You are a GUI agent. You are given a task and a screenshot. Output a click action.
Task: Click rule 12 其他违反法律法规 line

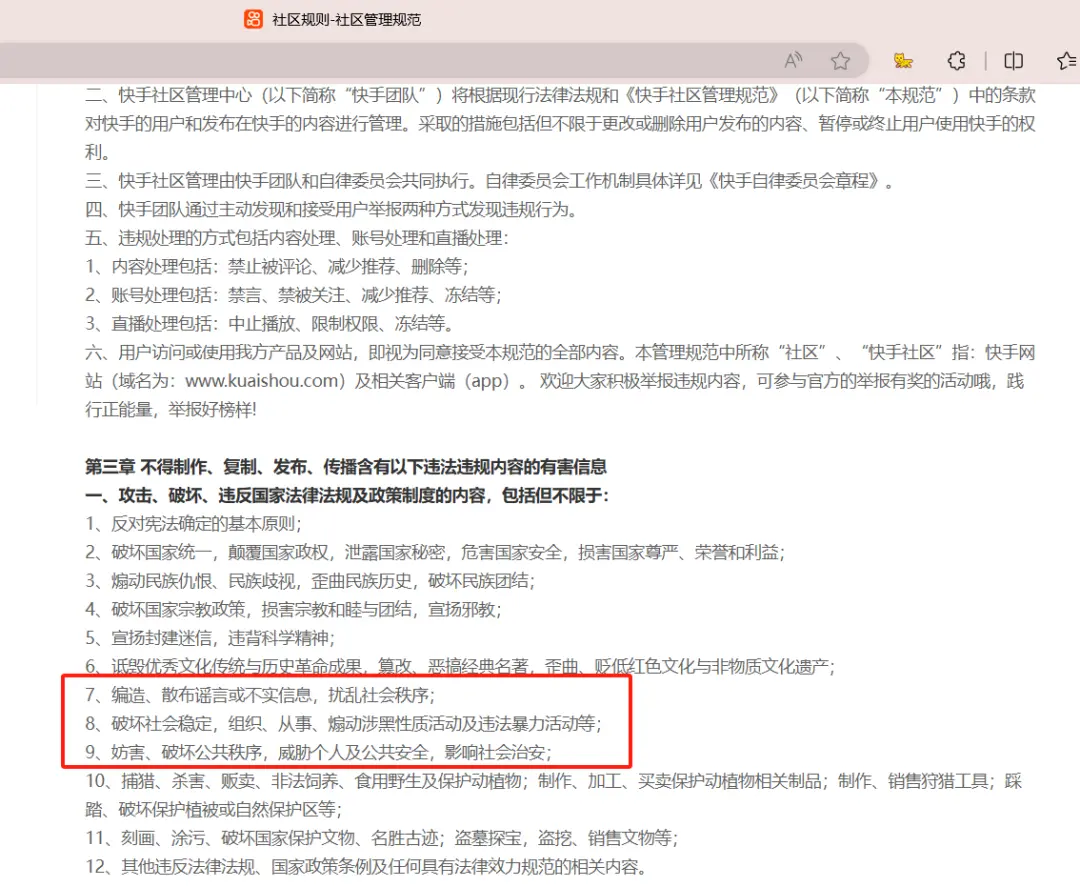click(365, 866)
